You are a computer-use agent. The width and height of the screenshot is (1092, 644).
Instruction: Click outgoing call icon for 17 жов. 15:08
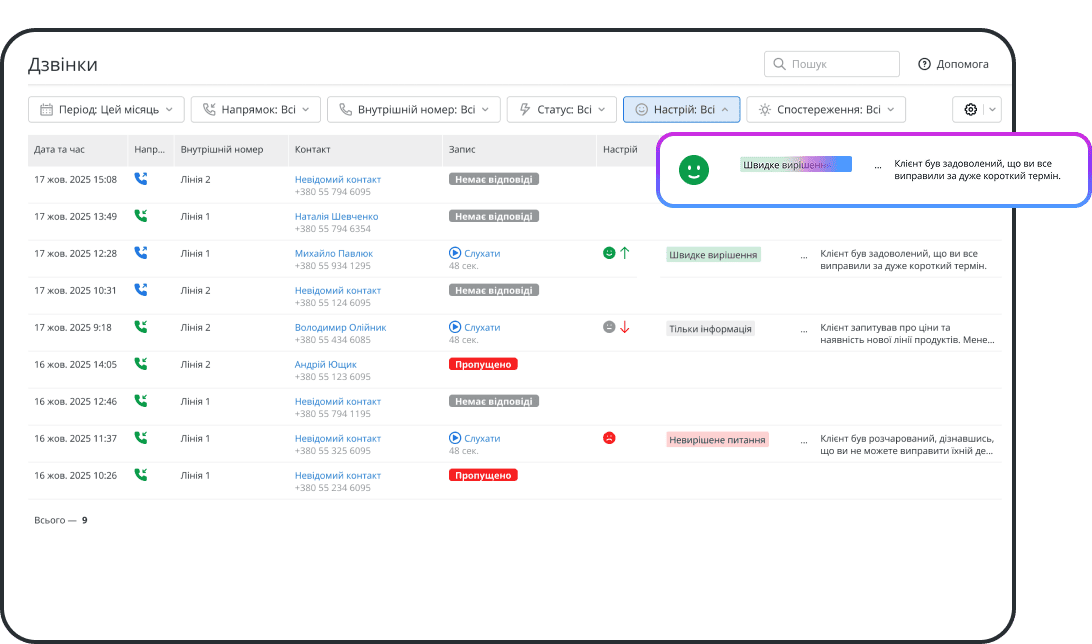141,179
